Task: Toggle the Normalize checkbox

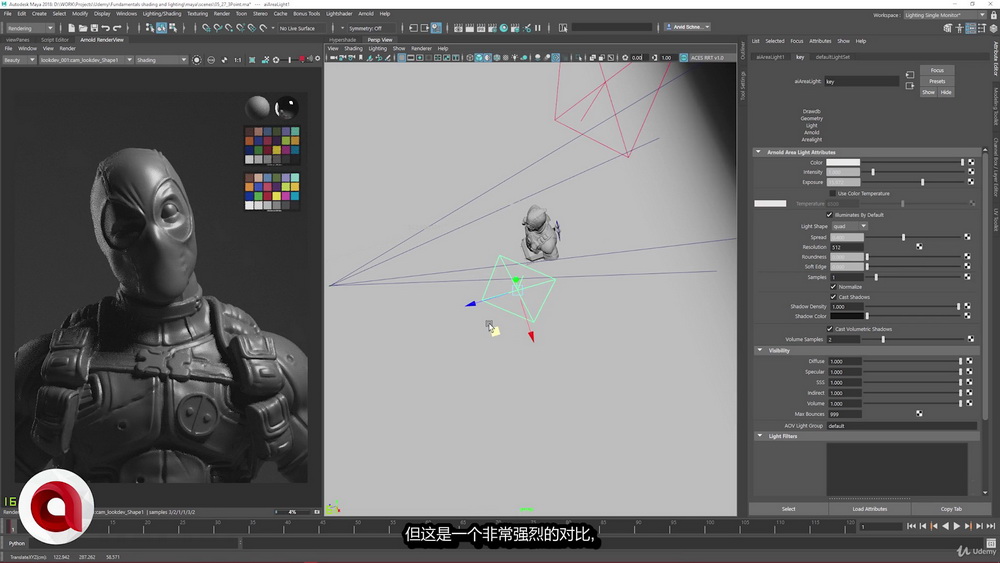Action: [834, 287]
